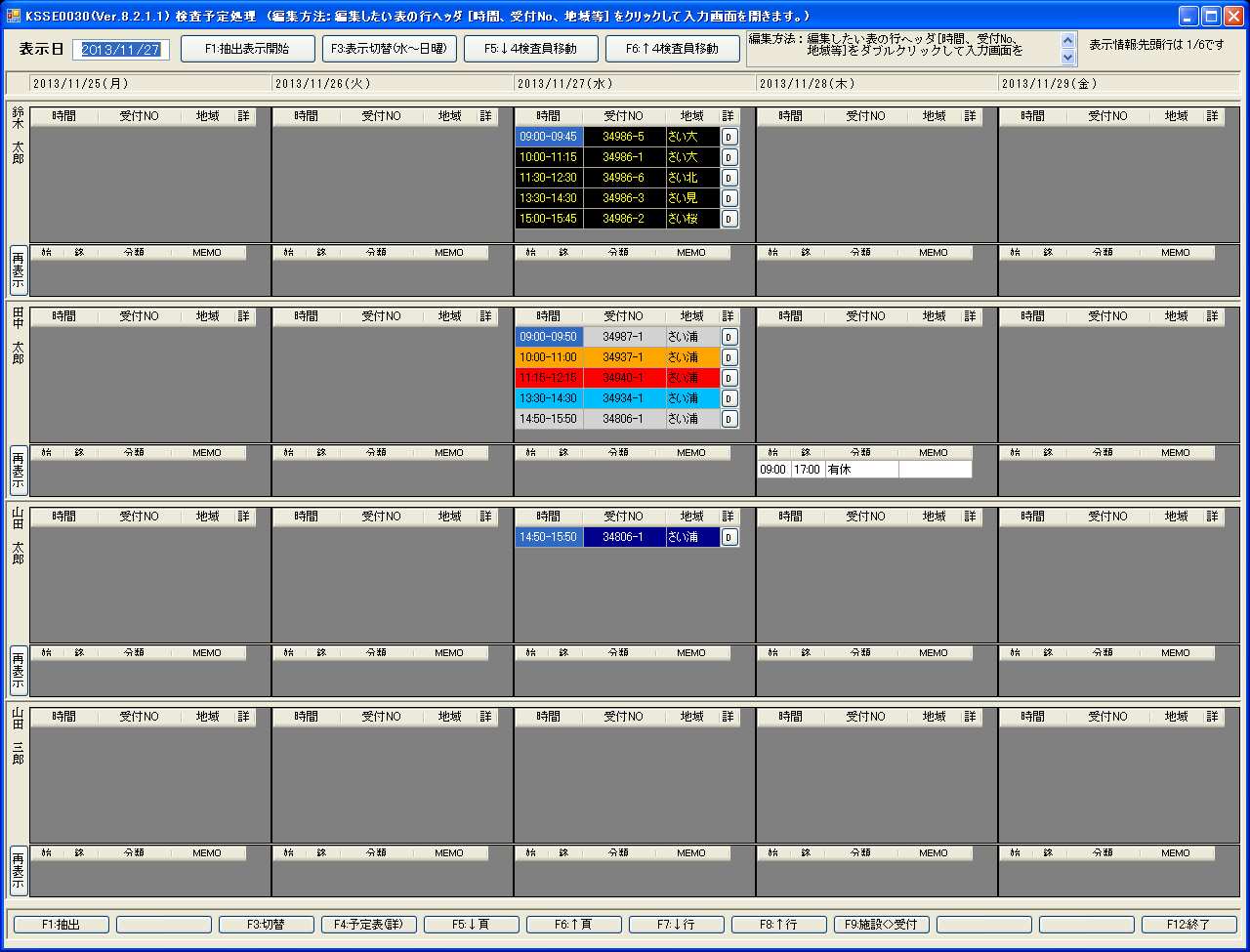The image size is (1250, 952).
Task: Select time cell 09:00-09:45
Action: point(549,137)
